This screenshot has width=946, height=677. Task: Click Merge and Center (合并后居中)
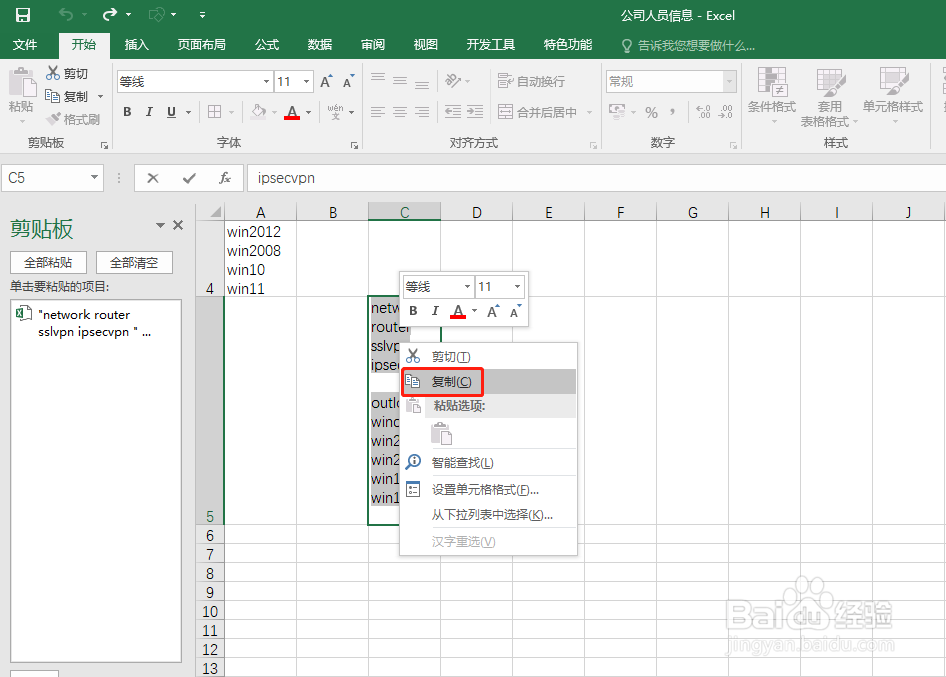click(538, 112)
